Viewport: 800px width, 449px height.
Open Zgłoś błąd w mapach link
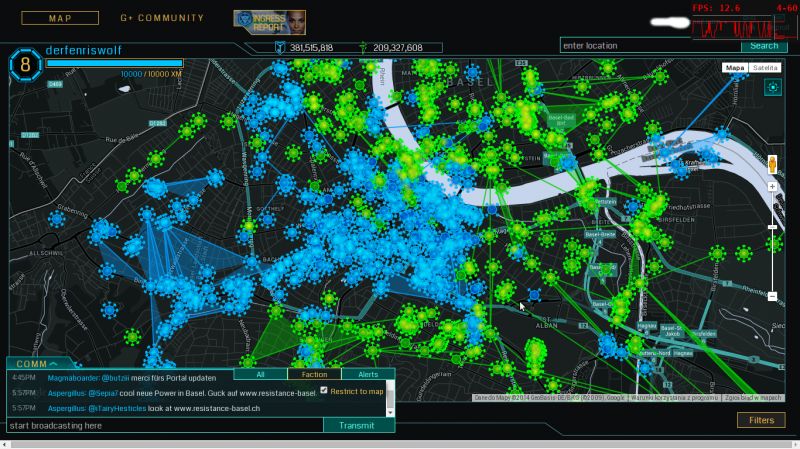point(753,397)
